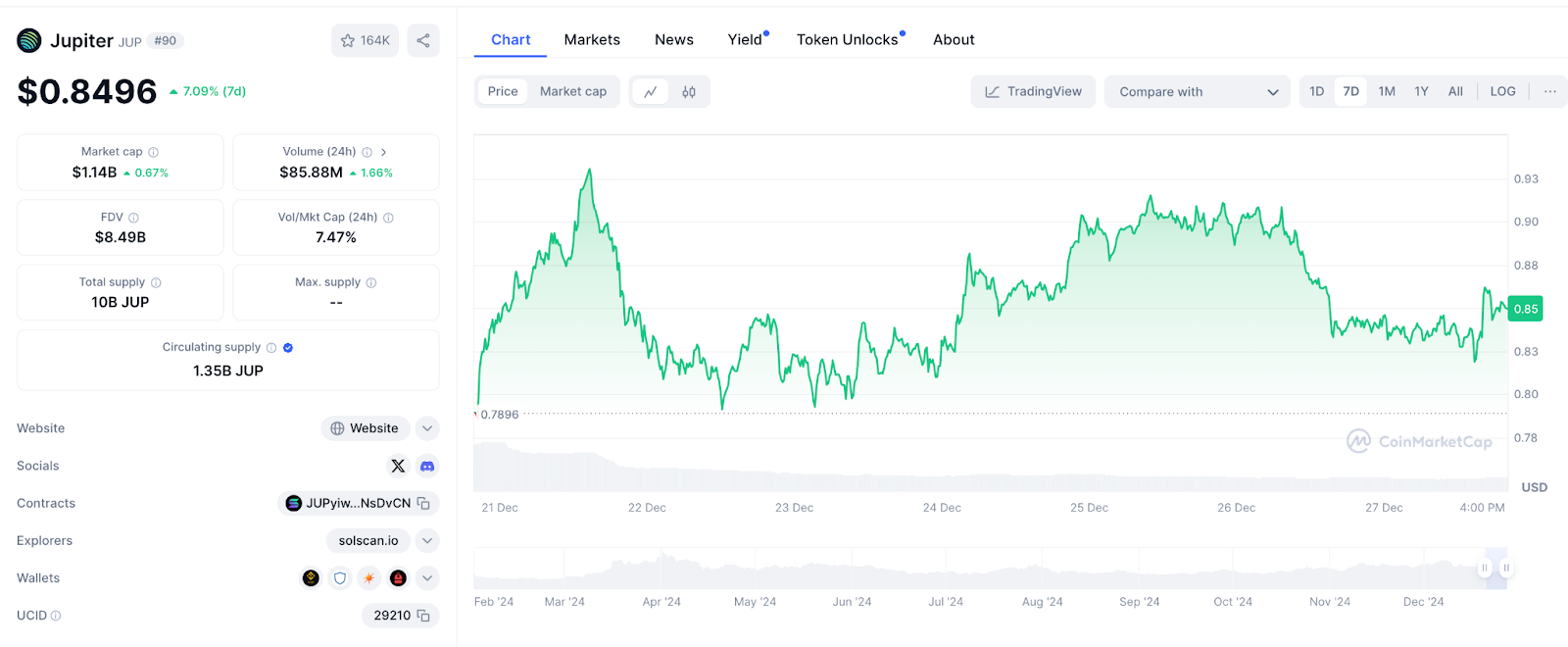Show Volume (24h) info icon
1568x647 pixels.
[367, 152]
